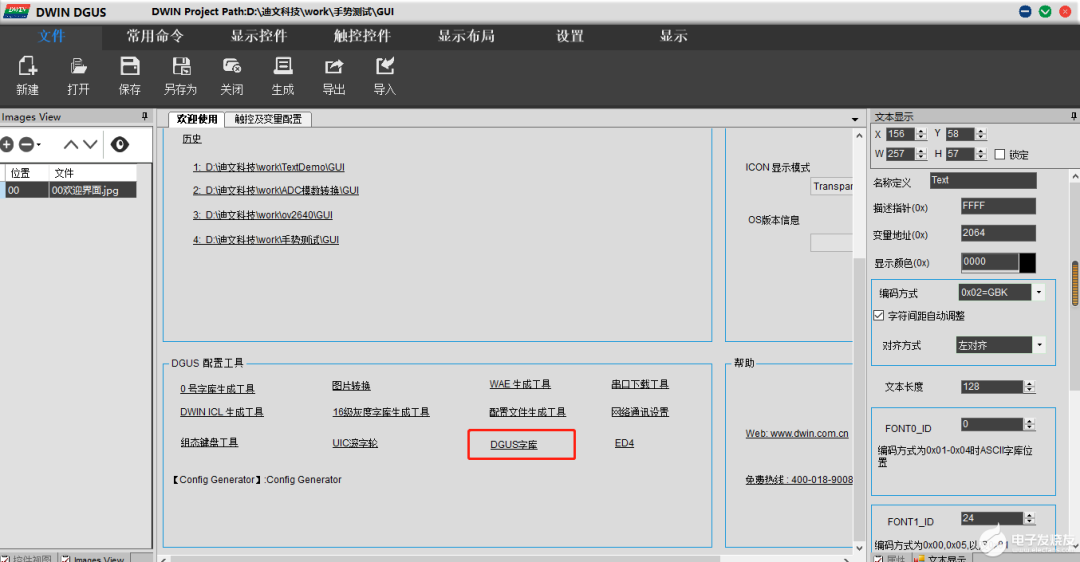This screenshot has height=562, width=1080.
Task: Open history project ADC模数转换\GUI
Action: coord(276,190)
